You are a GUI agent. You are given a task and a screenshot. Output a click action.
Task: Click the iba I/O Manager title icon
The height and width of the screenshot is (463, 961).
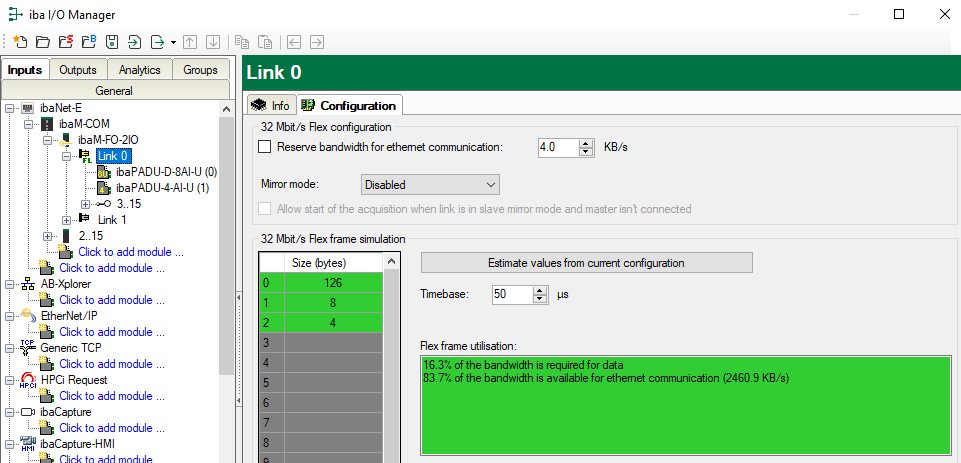(15, 14)
